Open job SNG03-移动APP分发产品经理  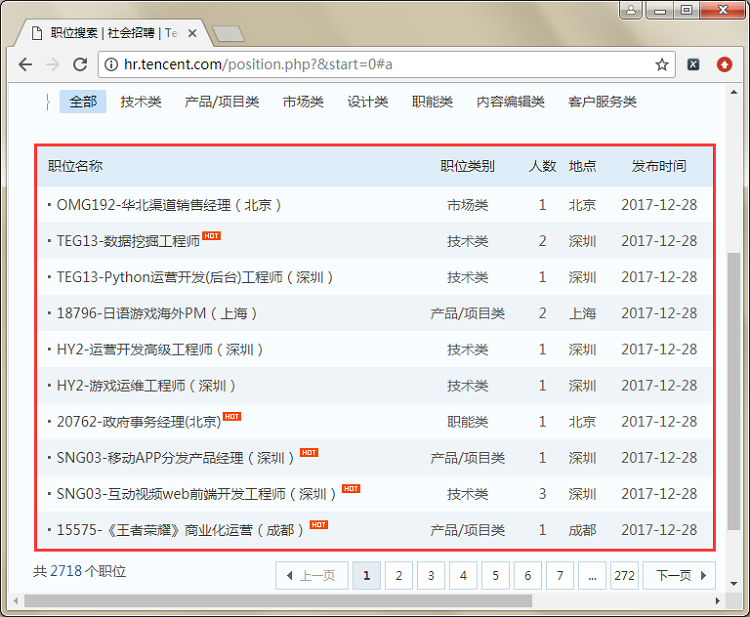point(175,458)
